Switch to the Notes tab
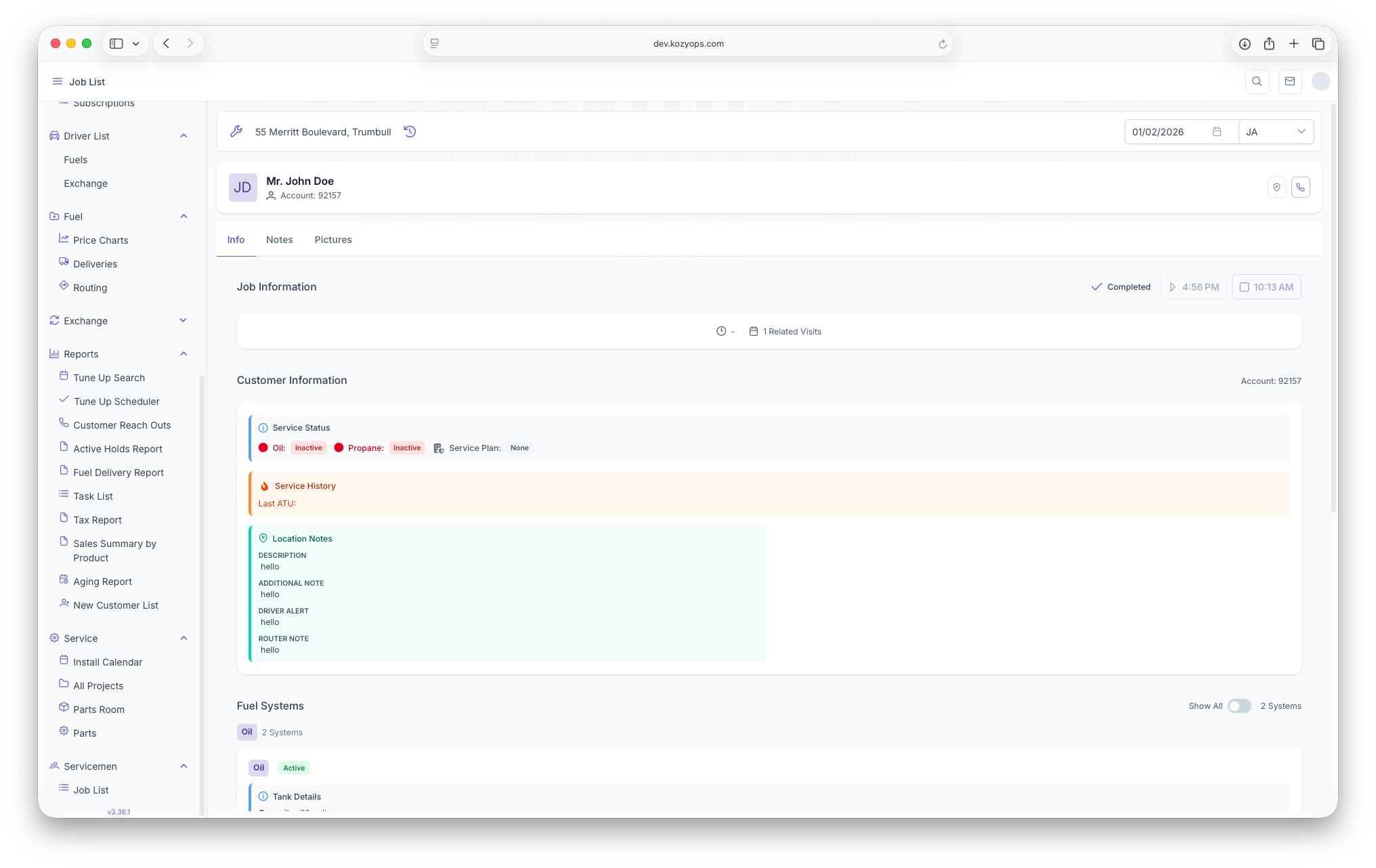The height and width of the screenshot is (868, 1376). [279, 240]
